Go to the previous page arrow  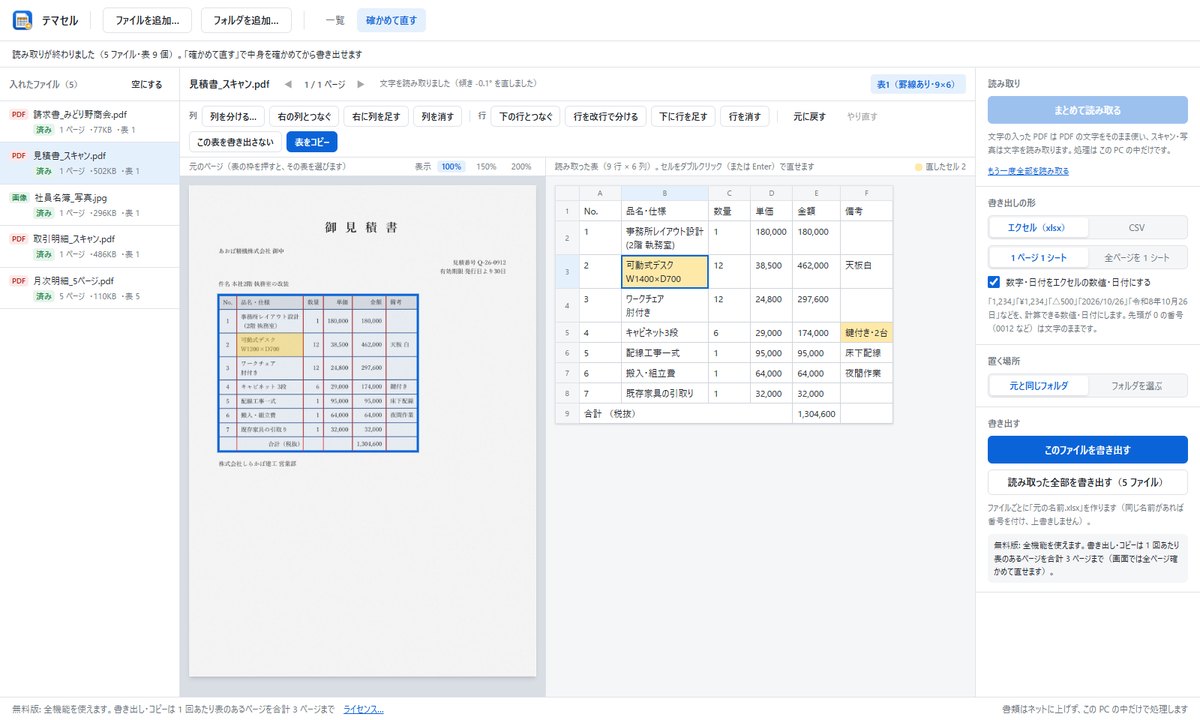[288, 84]
